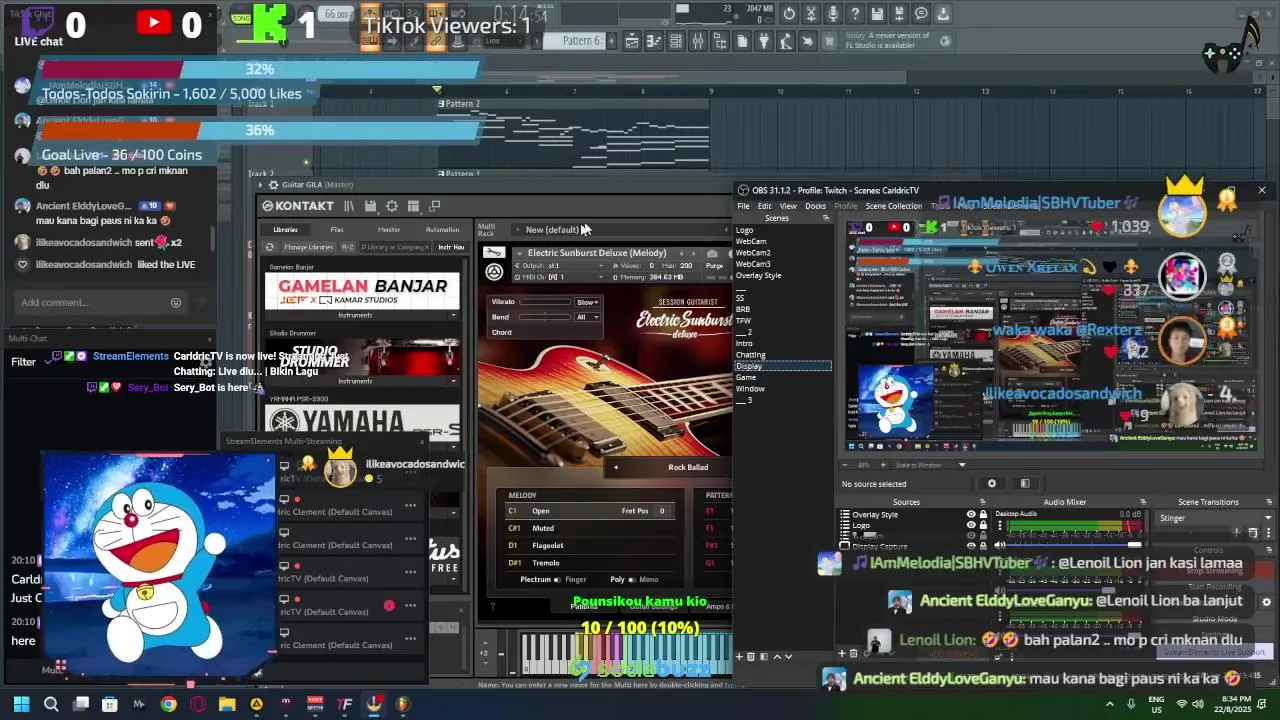Screen dimensions: 1280x720
Task: Open OBS Docks menu
Action: (815, 206)
